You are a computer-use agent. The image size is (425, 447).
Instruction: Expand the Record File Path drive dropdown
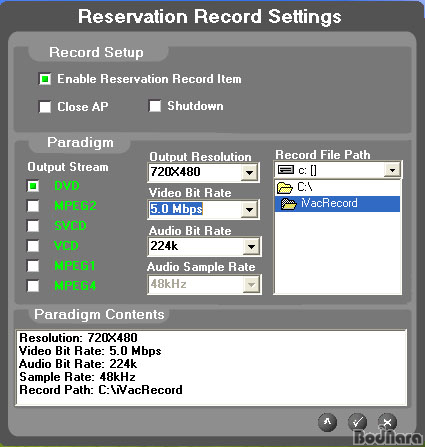pos(392,170)
